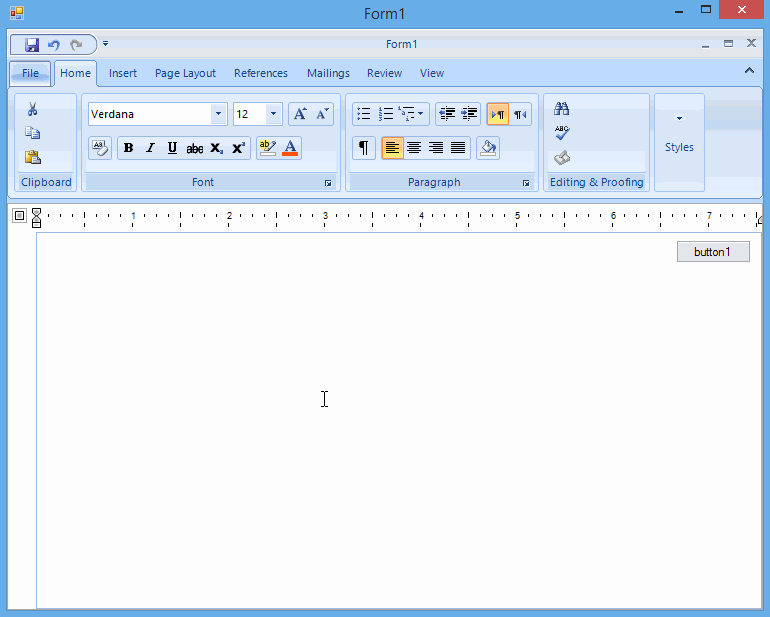Viewport: 770px width, 617px height.
Task: Select left-to-right text direction
Action: tap(498, 114)
